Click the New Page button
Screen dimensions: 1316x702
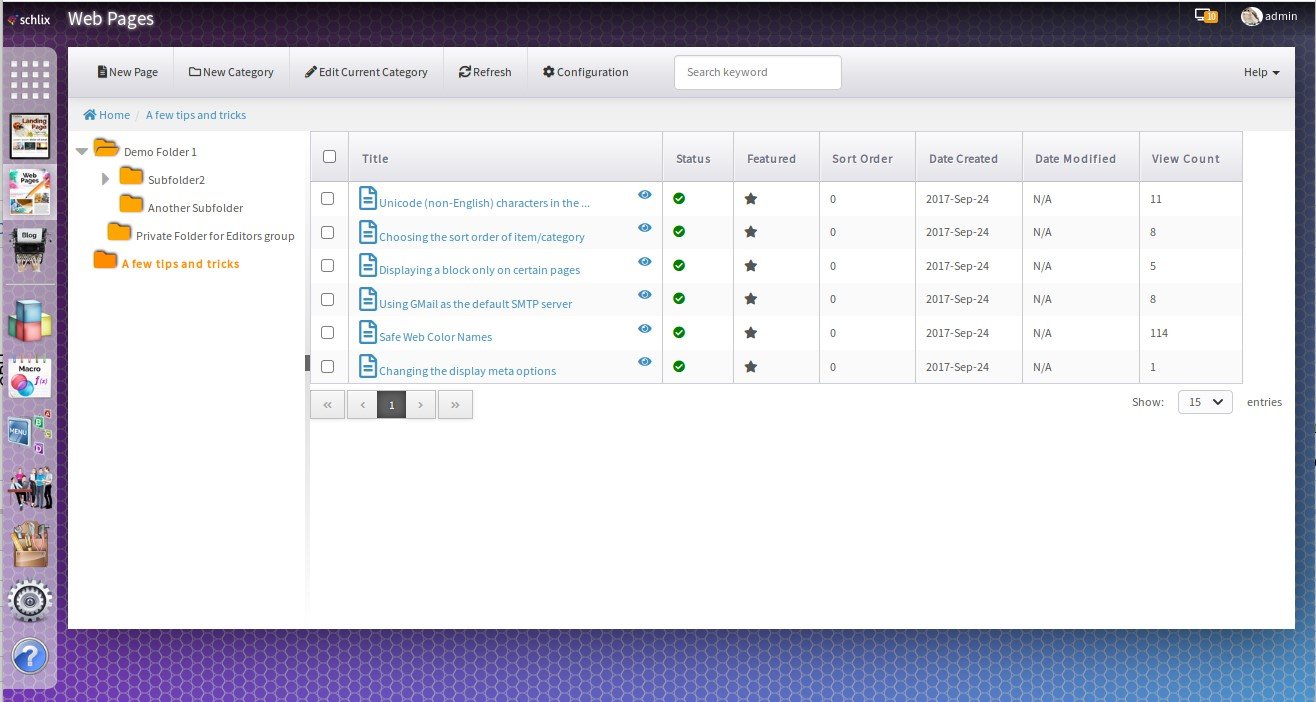[127, 72]
